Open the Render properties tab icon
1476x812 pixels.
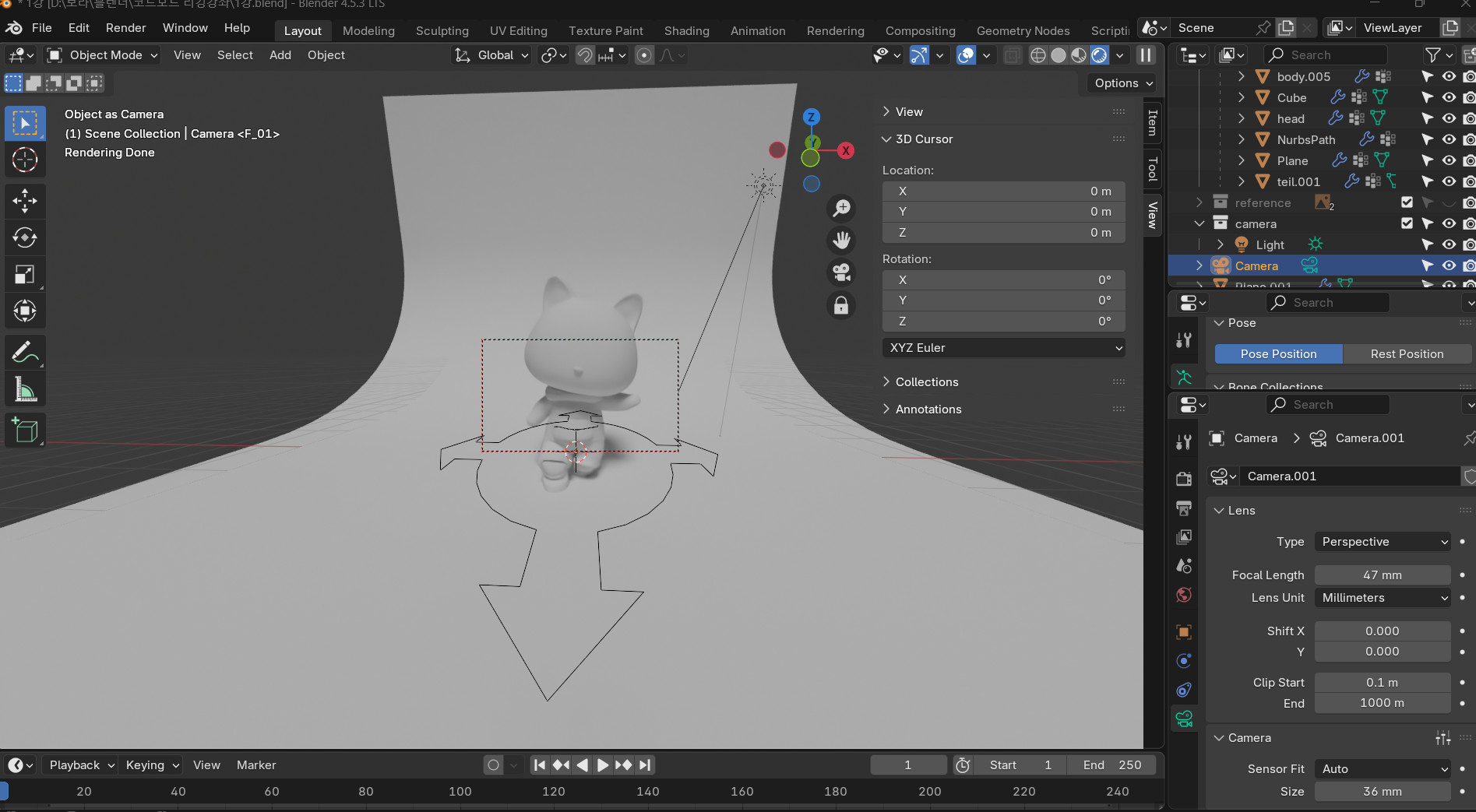click(1184, 479)
